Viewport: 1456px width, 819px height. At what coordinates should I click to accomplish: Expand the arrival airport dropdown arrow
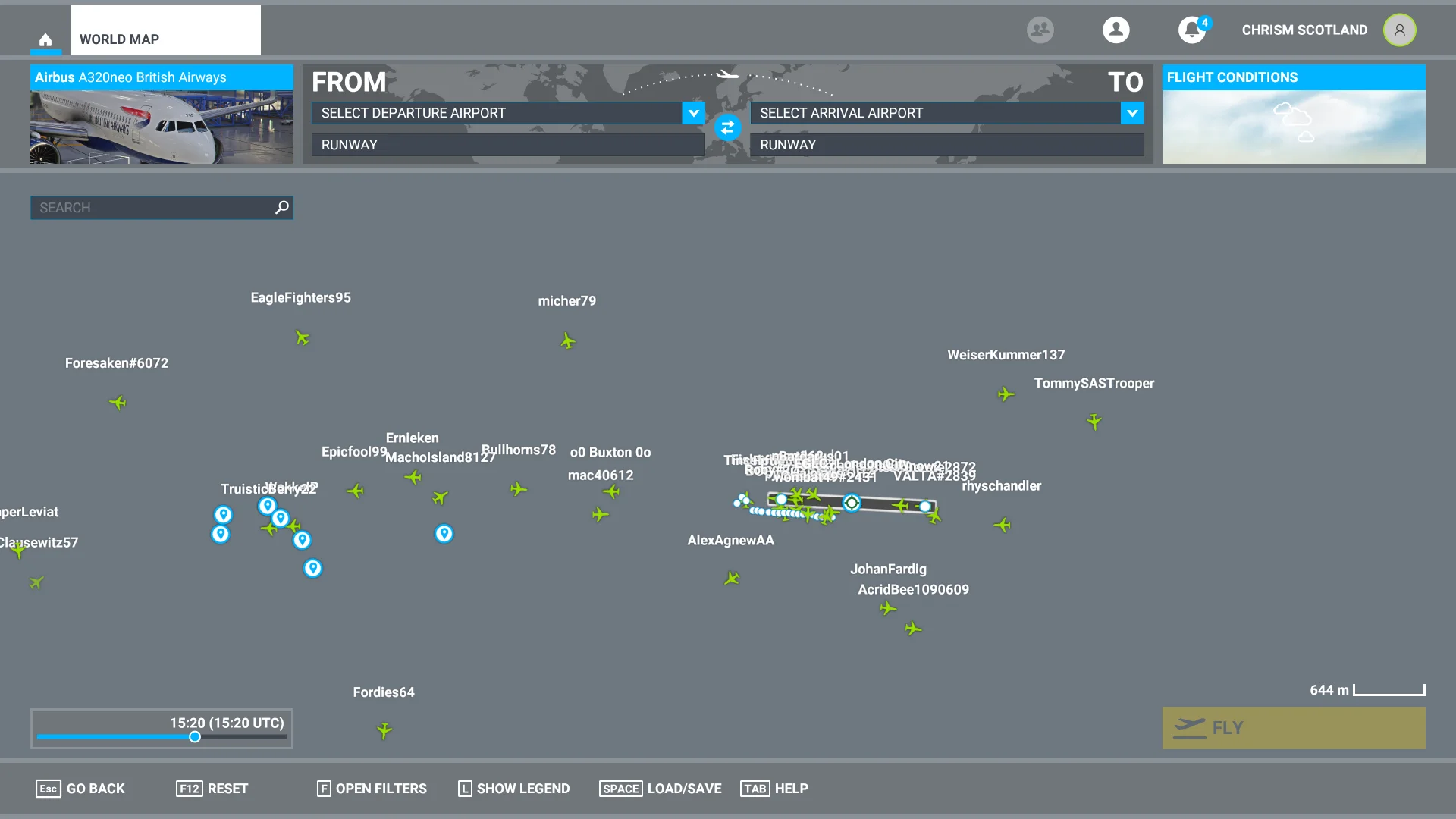click(x=1132, y=113)
